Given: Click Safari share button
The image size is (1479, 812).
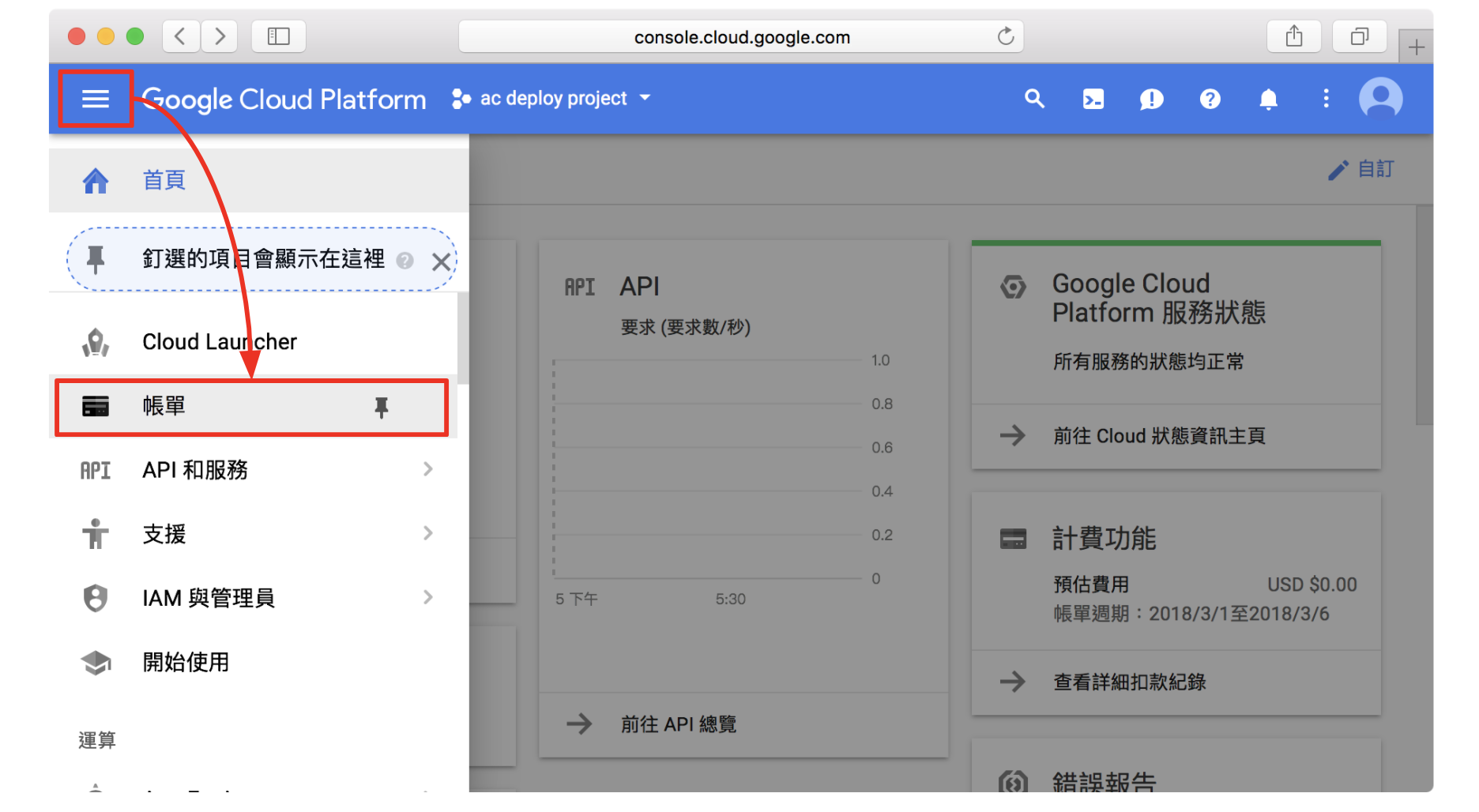Looking at the screenshot, I should pyautogui.click(x=1293, y=36).
